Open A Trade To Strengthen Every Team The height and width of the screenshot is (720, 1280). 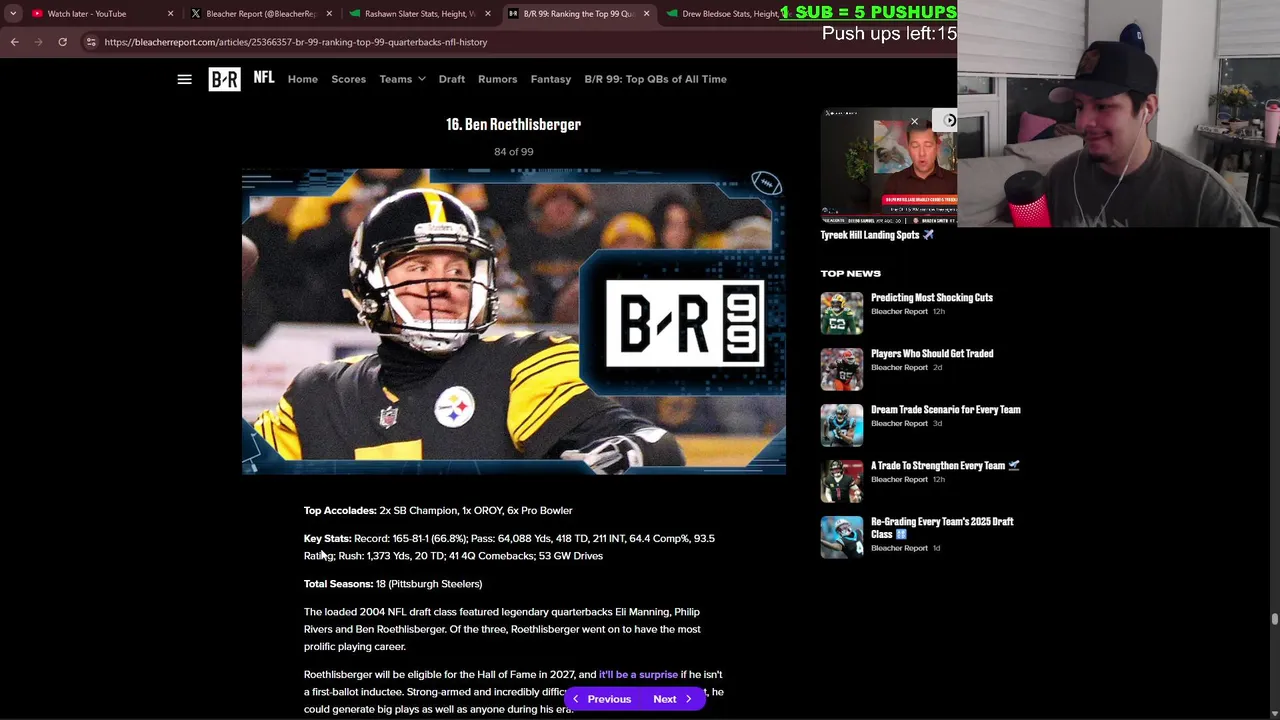(945, 465)
